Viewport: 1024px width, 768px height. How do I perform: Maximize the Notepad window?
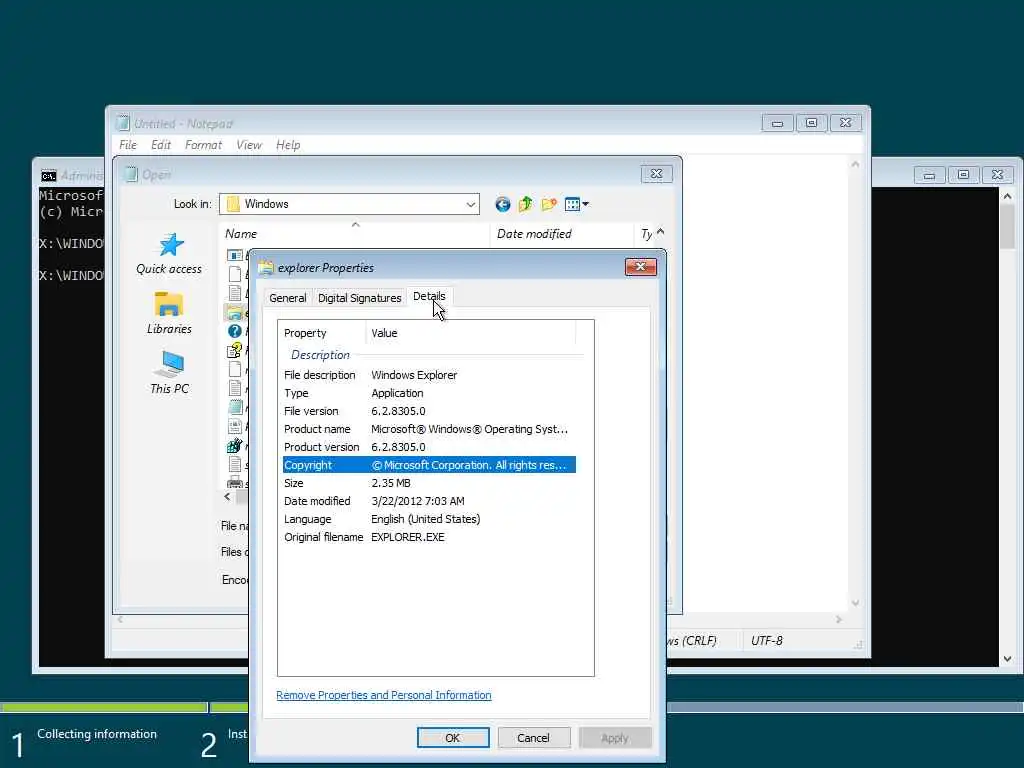(811, 123)
